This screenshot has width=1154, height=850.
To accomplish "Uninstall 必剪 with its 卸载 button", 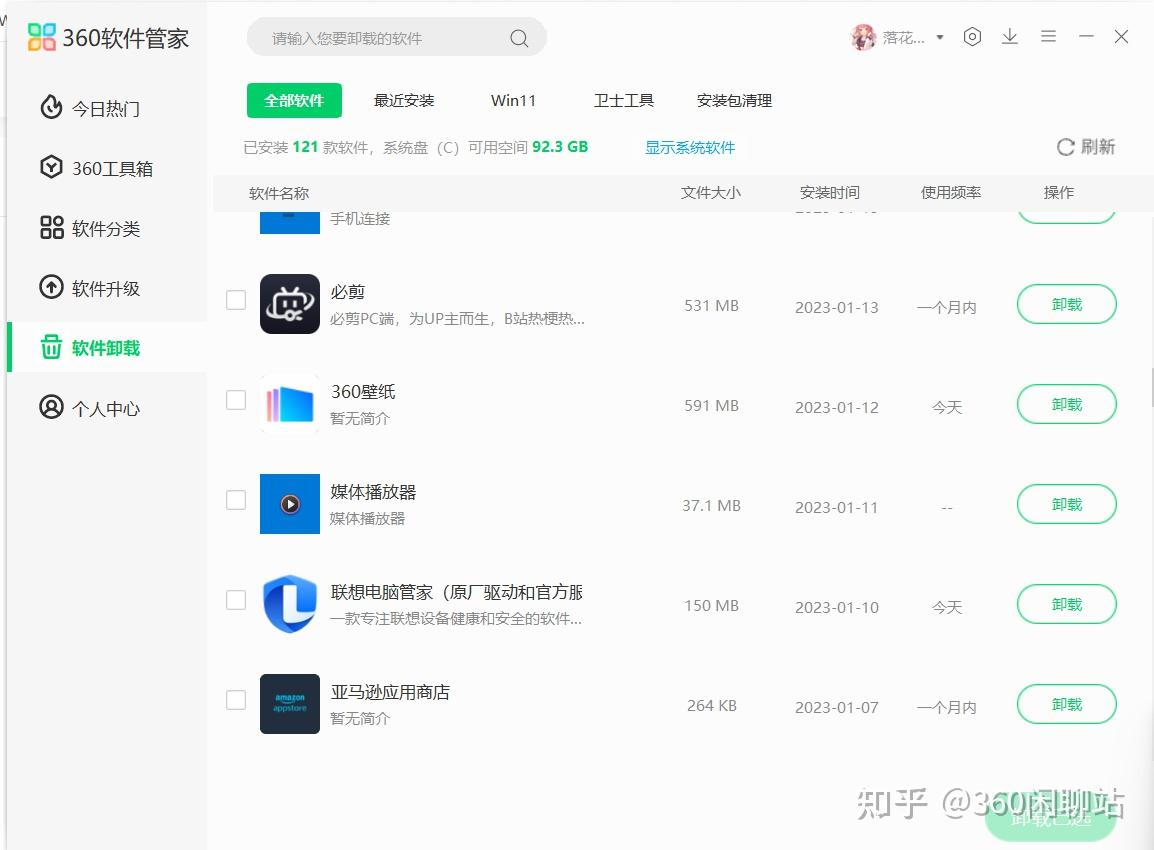I will [x=1066, y=304].
